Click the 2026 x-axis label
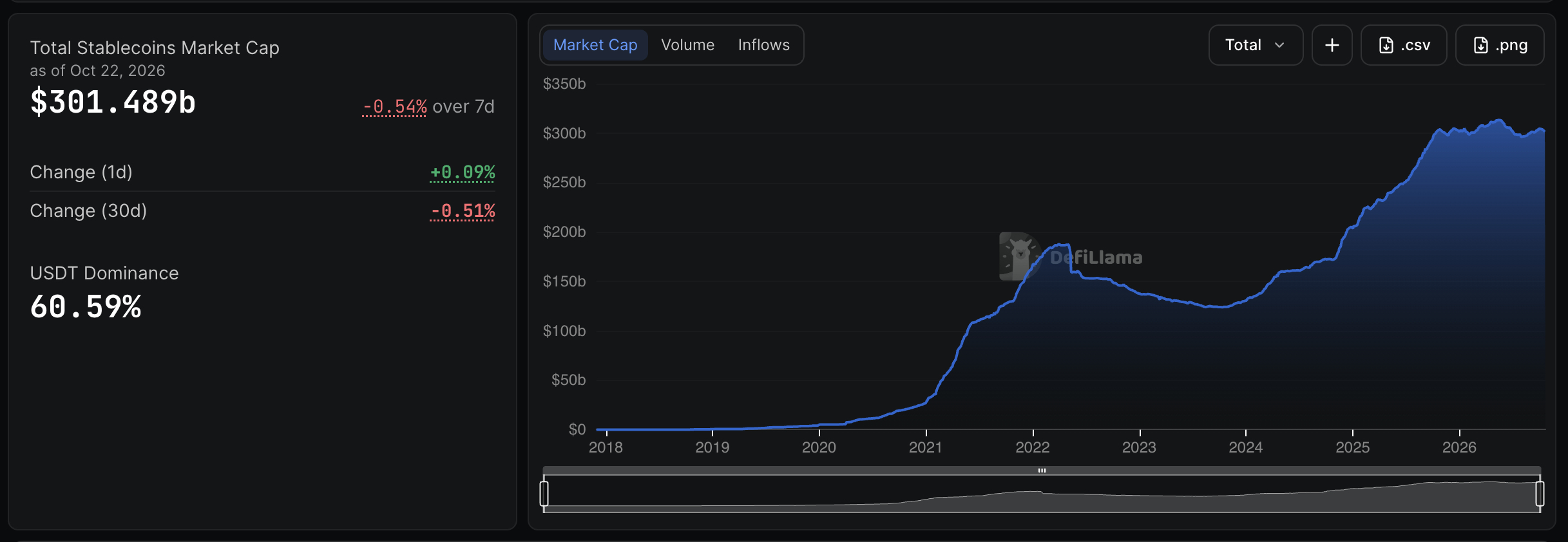Screen dimensions: 1568x542 point(1459,447)
